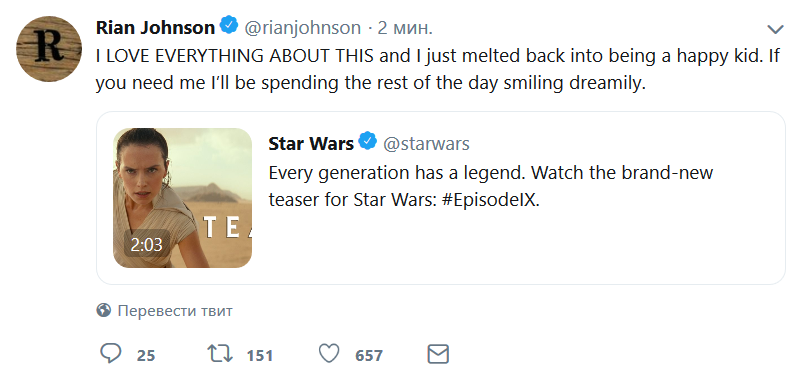Click the Перевести твит translate link
Image resolution: width=802 pixels, height=376 pixels.
coord(175,311)
